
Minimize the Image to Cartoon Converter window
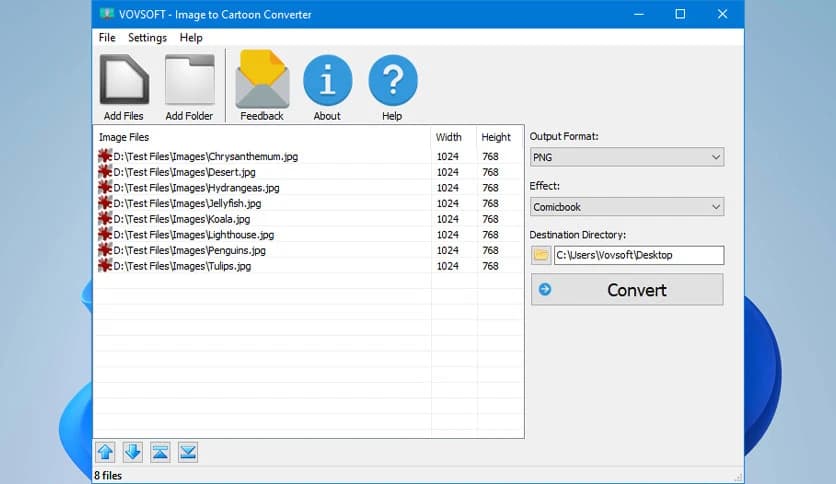pos(639,14)
